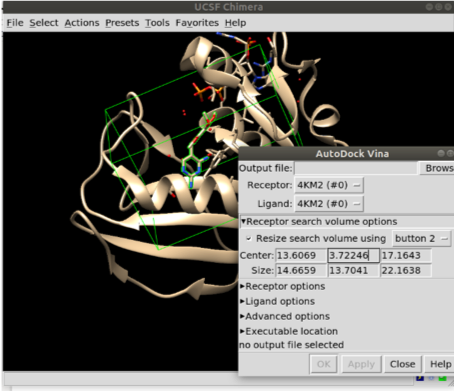This screenshot has width=454, height=391.
Task: Open the Help menu in menu bar
Action: pos(235,23)
